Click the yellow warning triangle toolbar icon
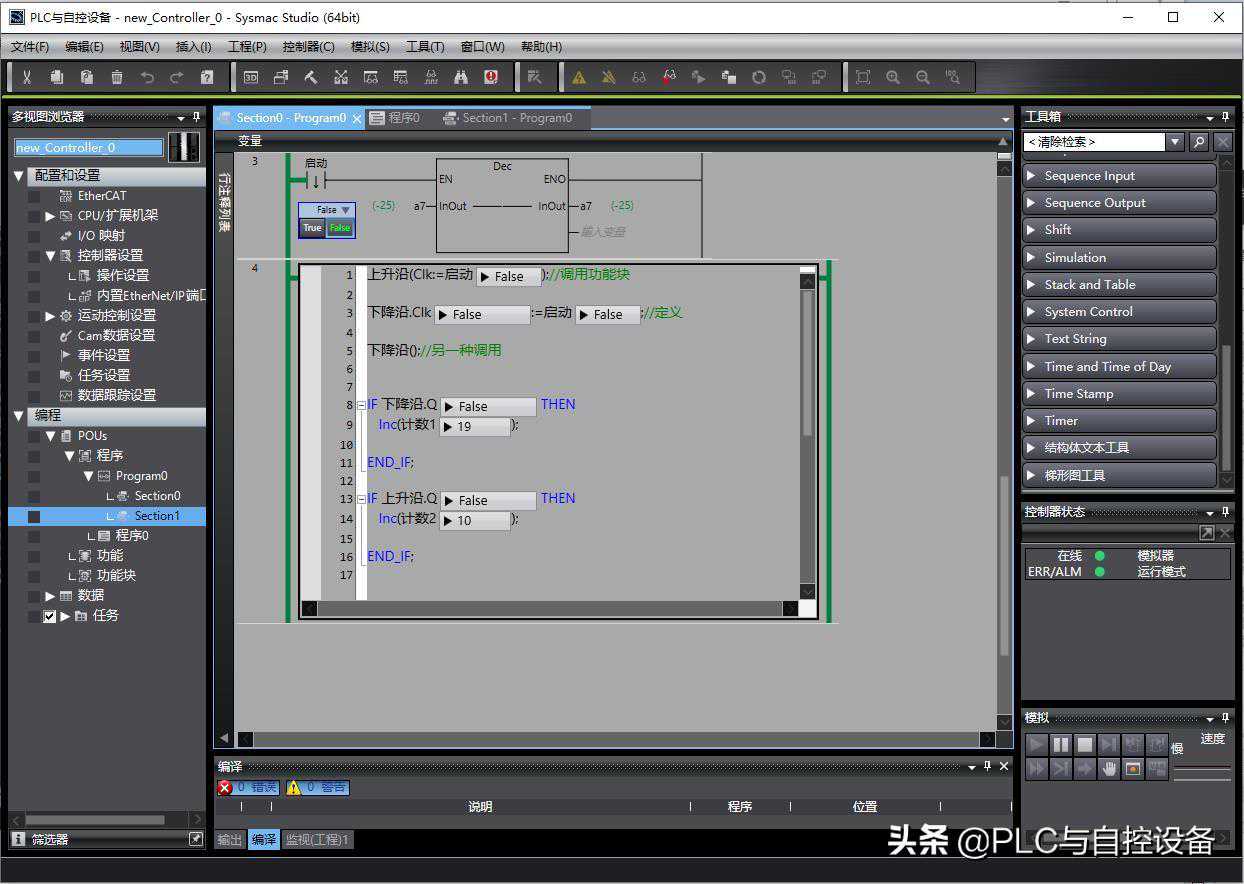This screenshot has width=1244, height=884. (578, 77)
